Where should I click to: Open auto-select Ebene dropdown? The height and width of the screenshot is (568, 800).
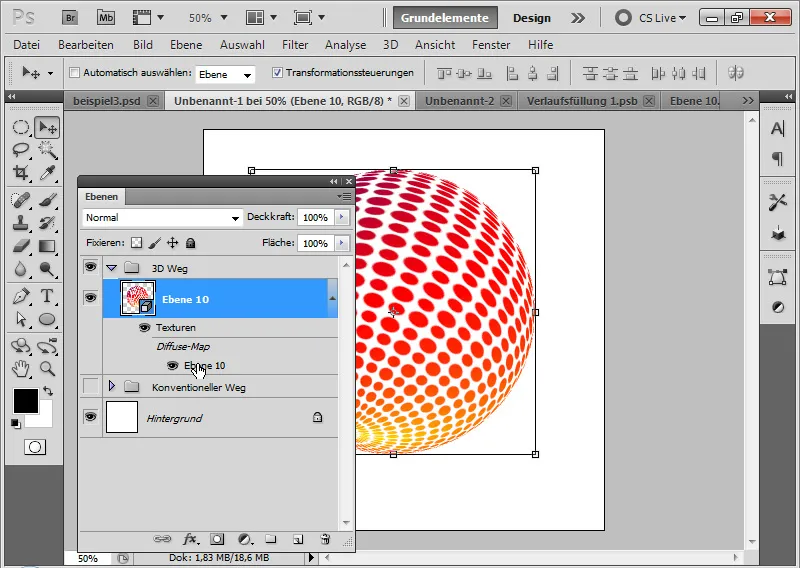pos(225,75)
